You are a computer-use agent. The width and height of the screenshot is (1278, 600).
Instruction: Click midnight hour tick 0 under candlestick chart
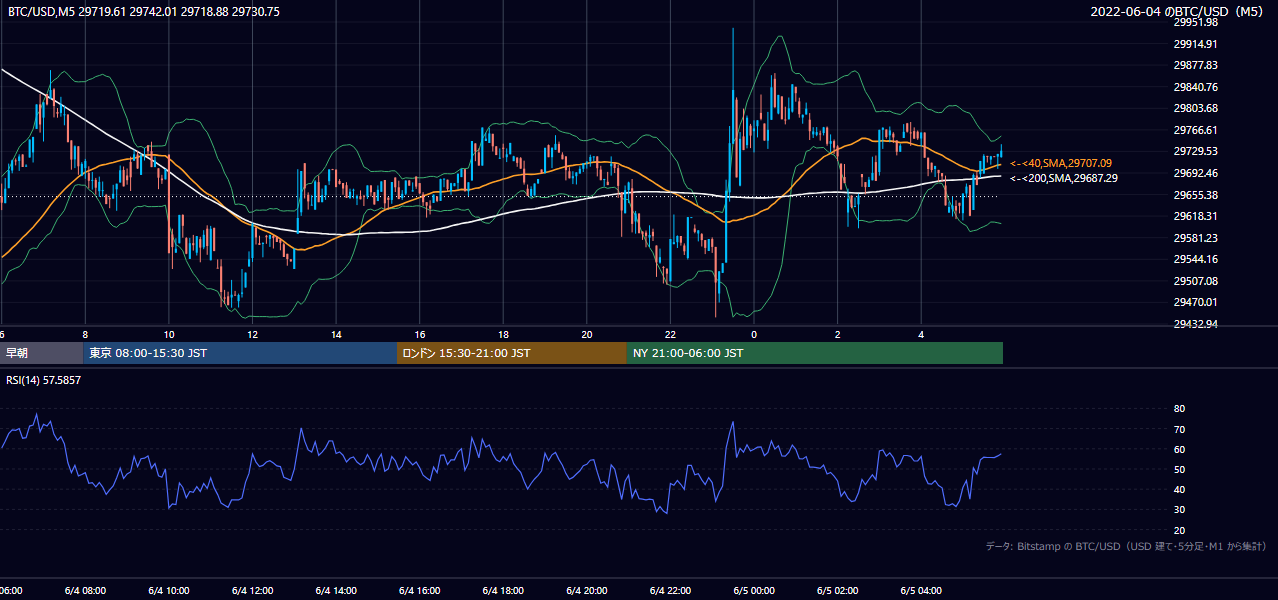point(754,335)
